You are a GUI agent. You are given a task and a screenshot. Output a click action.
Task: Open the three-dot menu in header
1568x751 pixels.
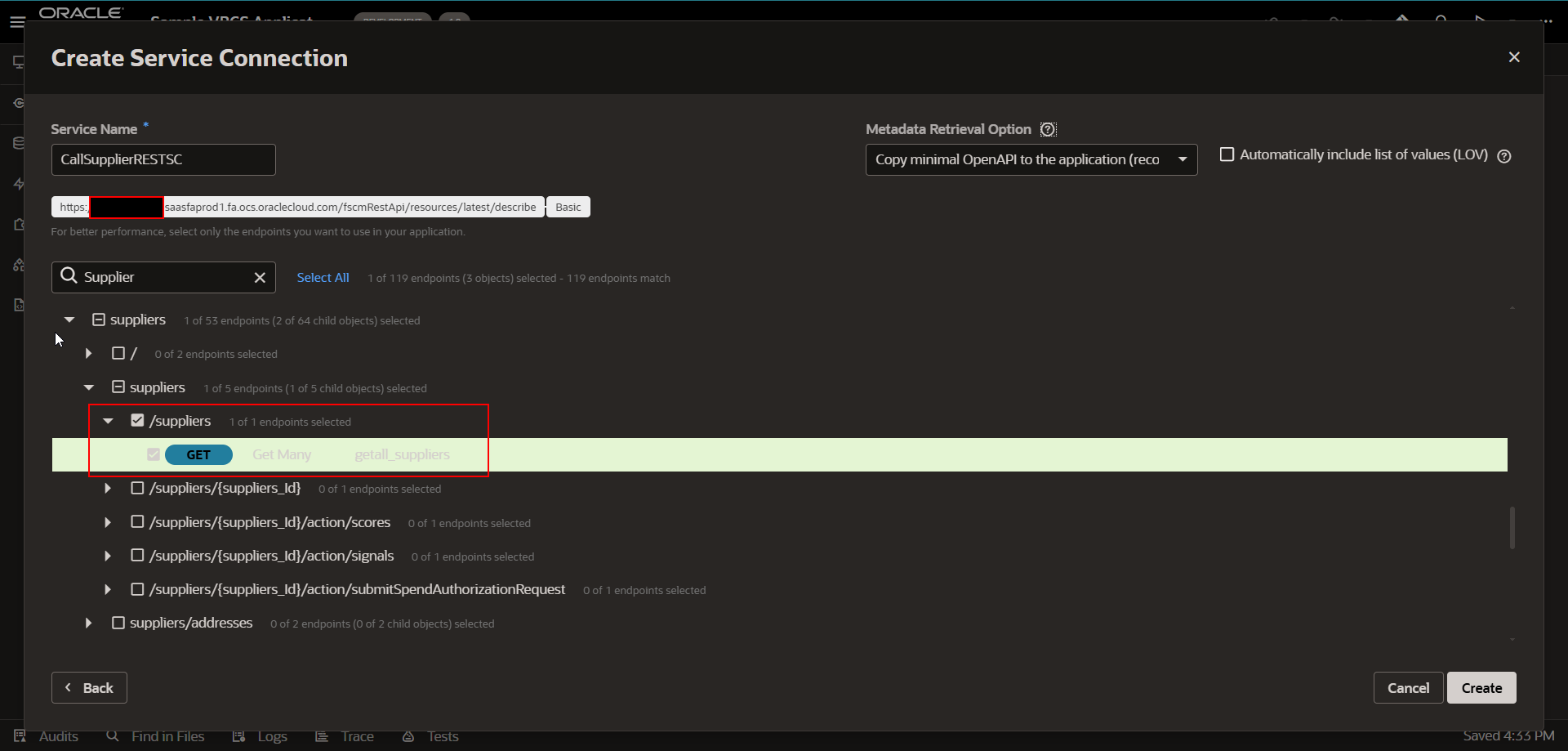tap(1546, 20)
